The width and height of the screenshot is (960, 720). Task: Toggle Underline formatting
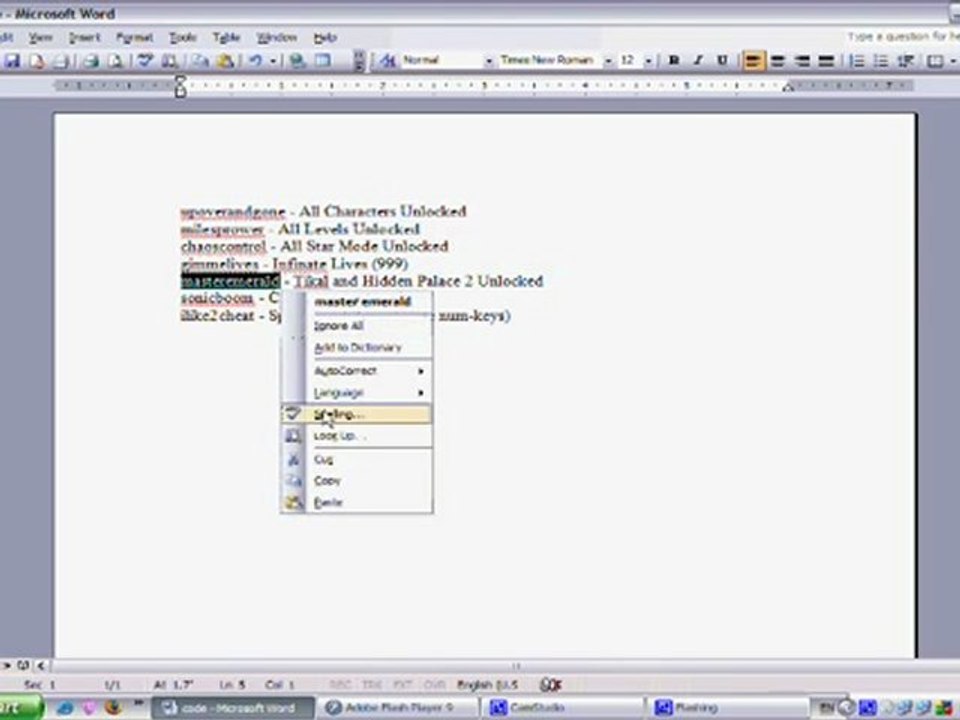[x=722, y=61]
